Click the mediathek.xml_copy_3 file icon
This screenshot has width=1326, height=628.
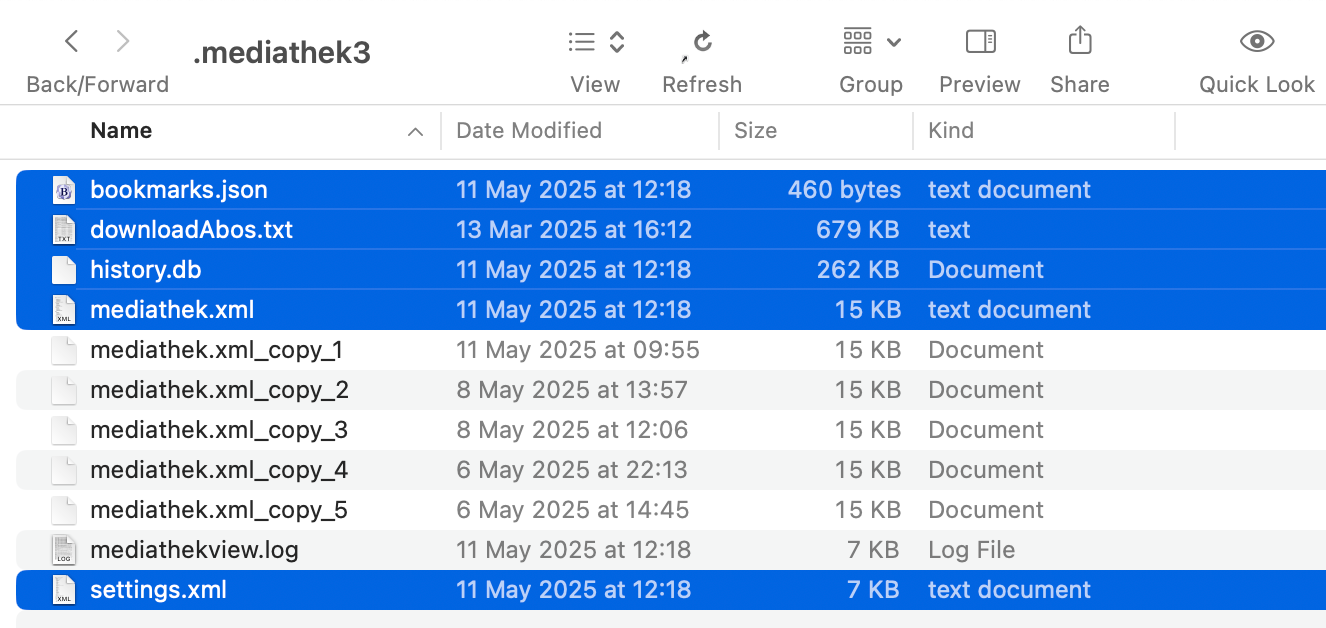pyautogui.click(x=64, y=430)
